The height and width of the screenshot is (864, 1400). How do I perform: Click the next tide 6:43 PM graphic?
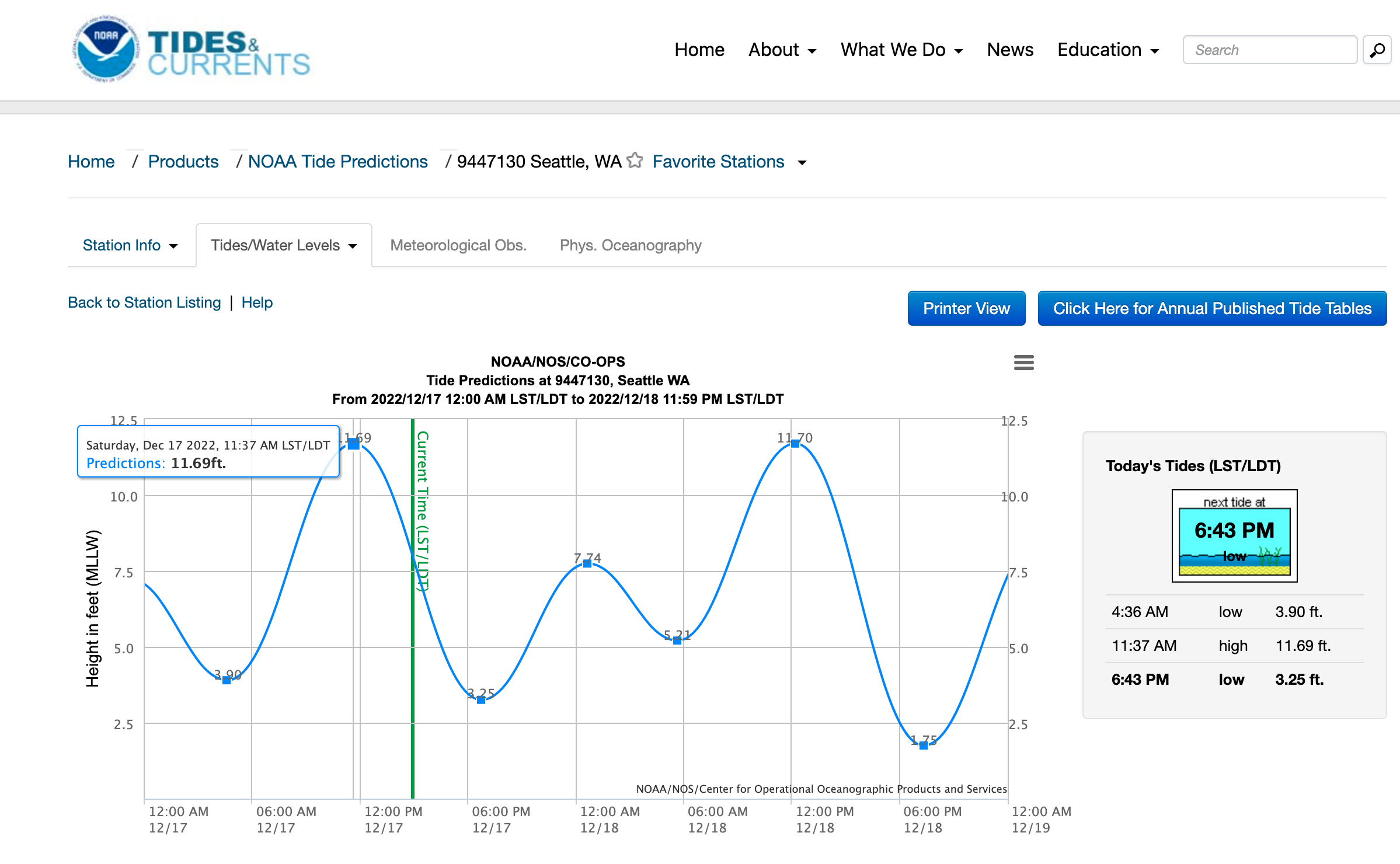(x=1234, y=536)
